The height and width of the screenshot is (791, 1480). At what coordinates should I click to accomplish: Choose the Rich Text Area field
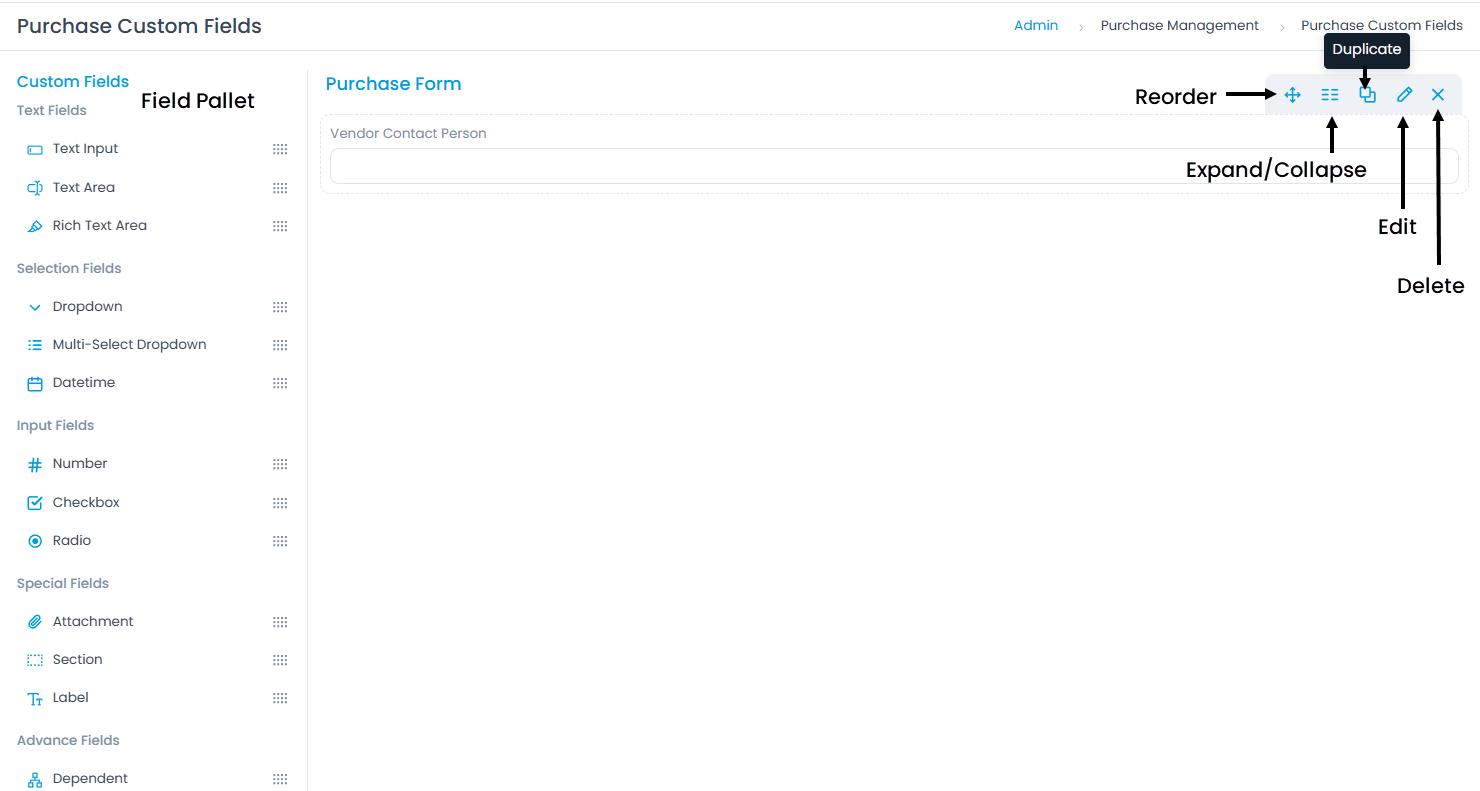[99, 226]
